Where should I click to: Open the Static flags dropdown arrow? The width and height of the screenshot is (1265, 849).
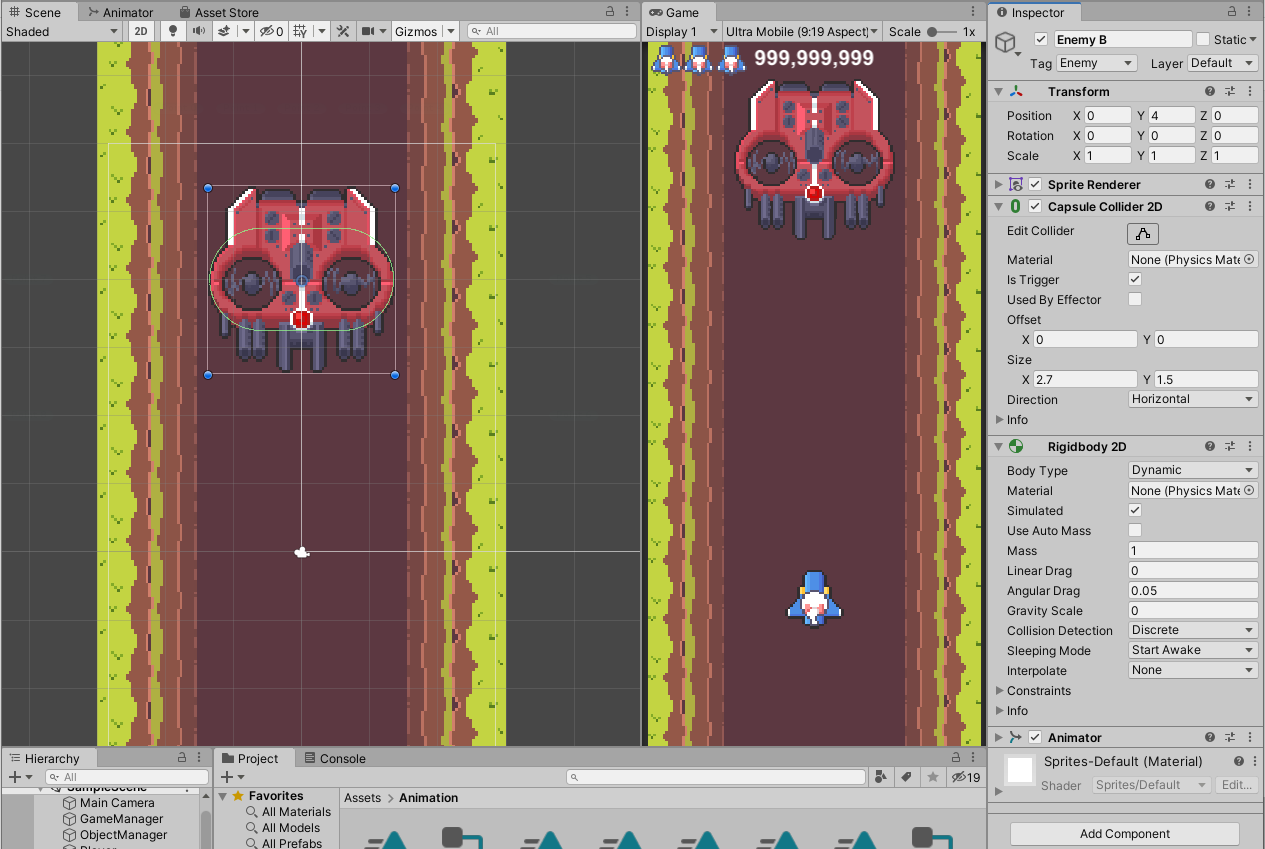(x=1253, y=40)
